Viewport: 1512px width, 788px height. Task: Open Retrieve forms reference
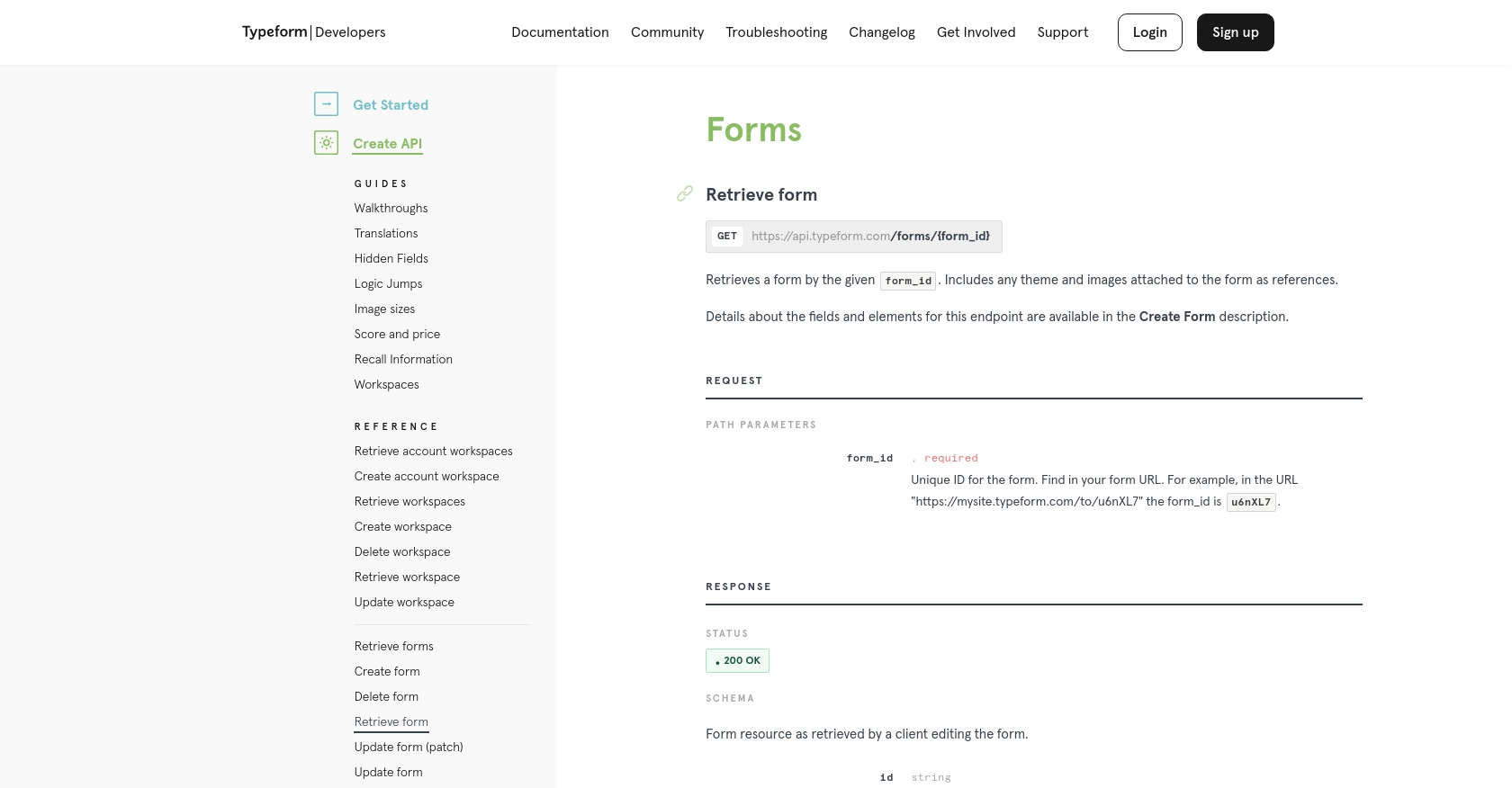393,646
